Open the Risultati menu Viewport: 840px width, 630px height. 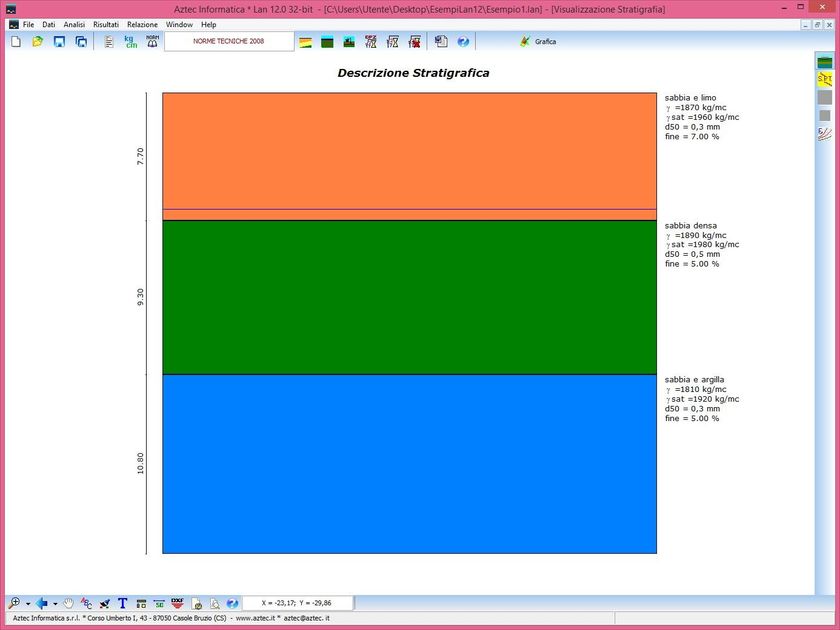coord(106,25)
